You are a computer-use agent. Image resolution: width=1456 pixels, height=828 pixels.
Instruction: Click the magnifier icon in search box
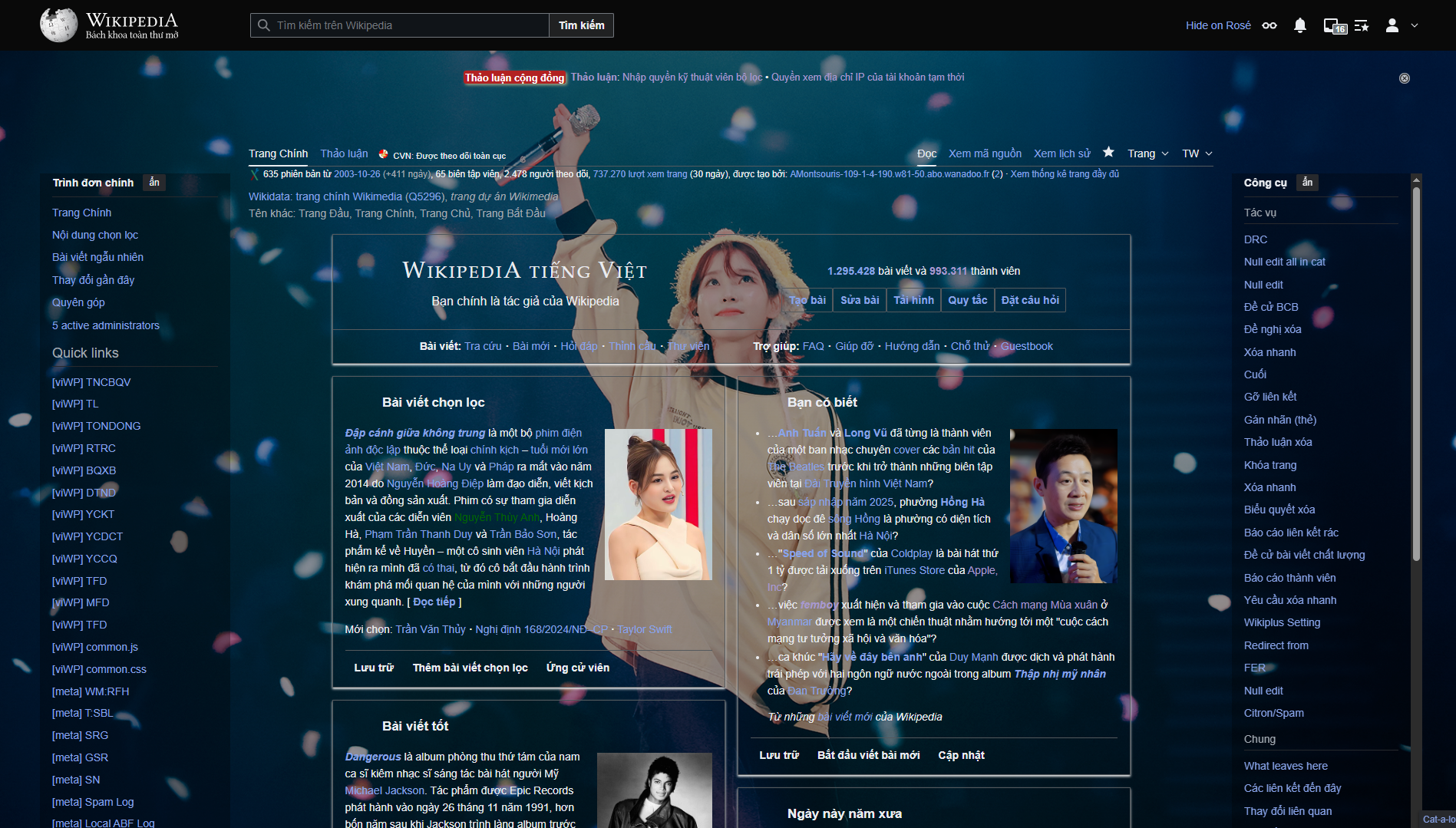point(263,25)
